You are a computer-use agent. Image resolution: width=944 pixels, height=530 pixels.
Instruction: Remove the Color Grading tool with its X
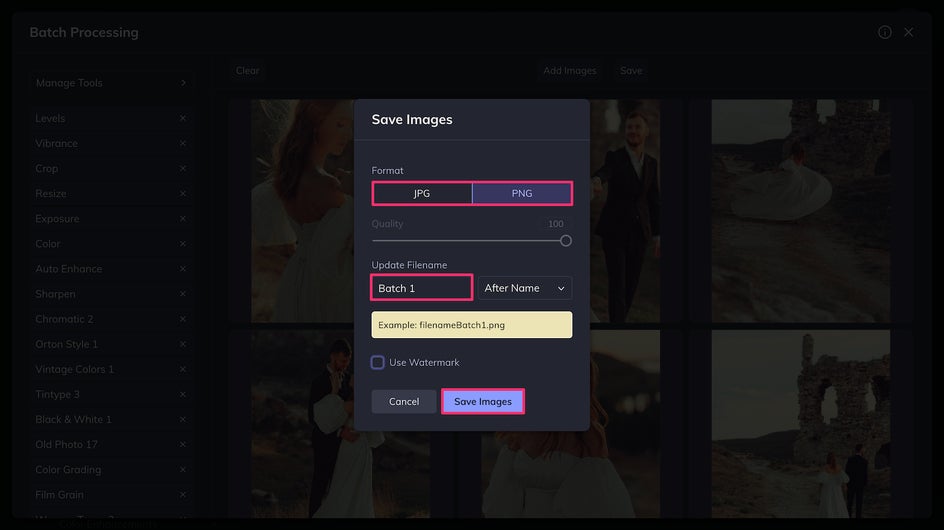pyautogui.click(x=182, y=470)
